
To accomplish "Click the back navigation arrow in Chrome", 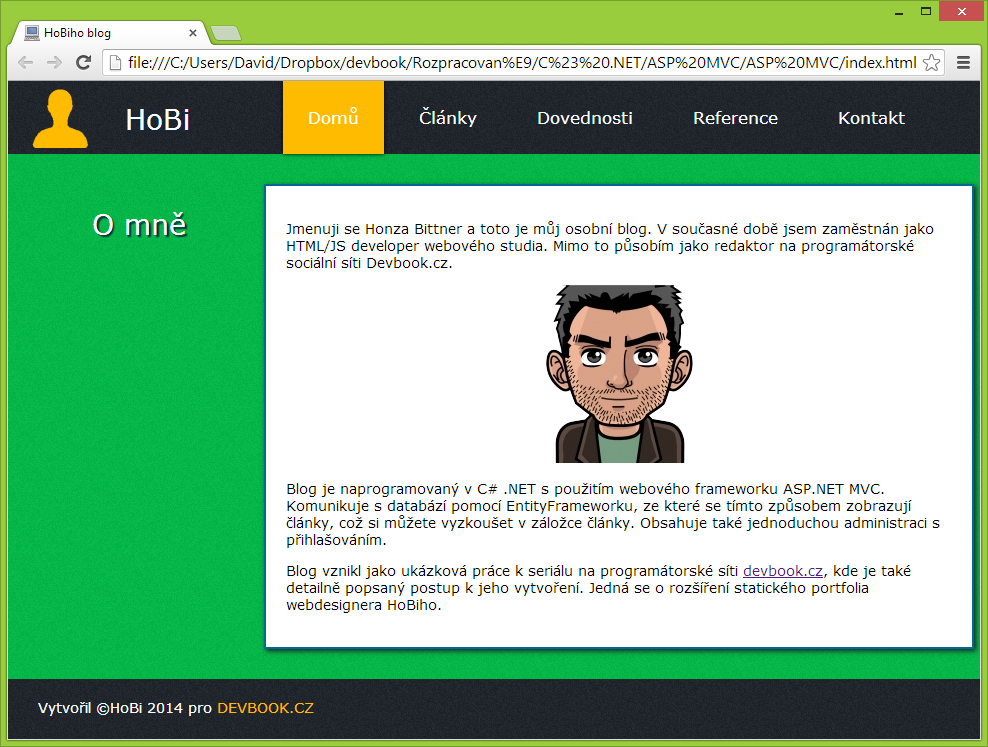I will (x=25, y=62).
